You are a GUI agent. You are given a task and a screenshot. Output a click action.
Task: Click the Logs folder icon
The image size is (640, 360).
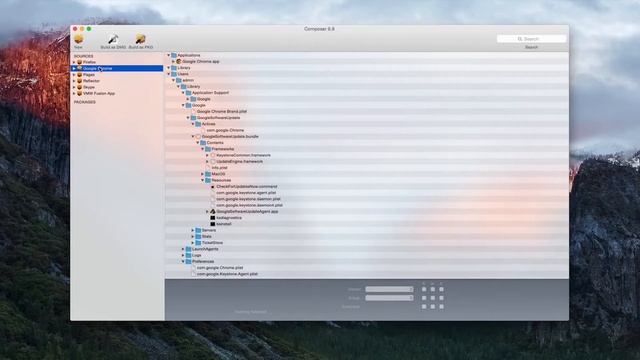point(189,255)
